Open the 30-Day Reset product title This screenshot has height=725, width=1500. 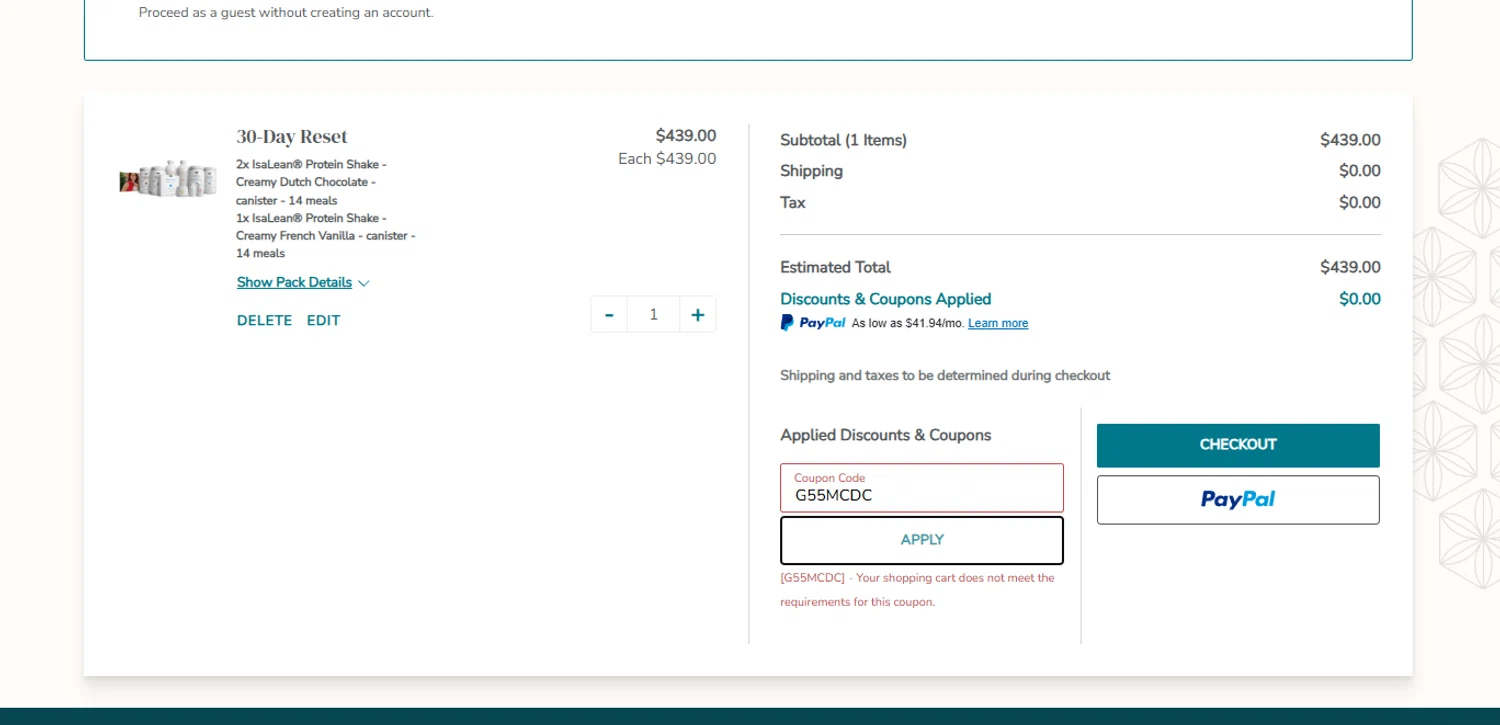click(292, 136)
